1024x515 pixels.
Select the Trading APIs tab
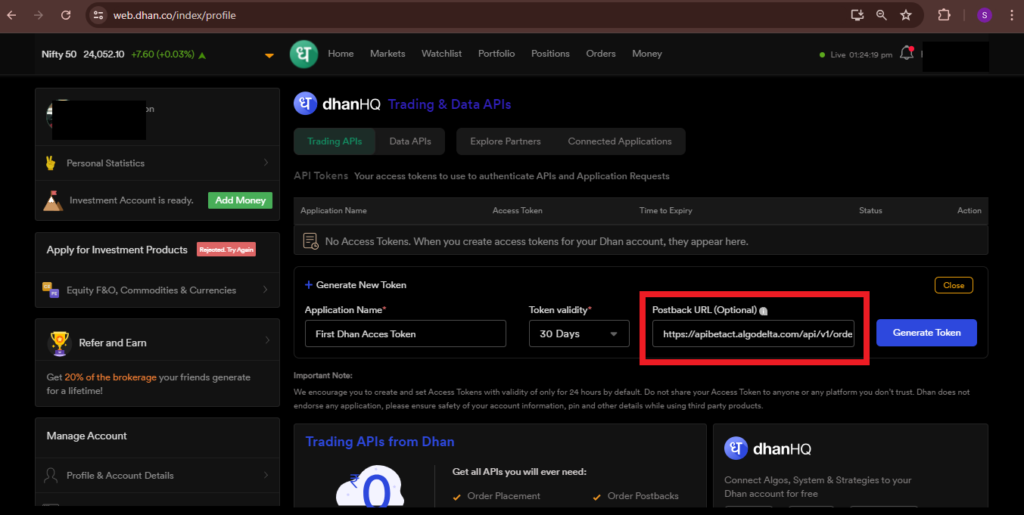point(334,142)
